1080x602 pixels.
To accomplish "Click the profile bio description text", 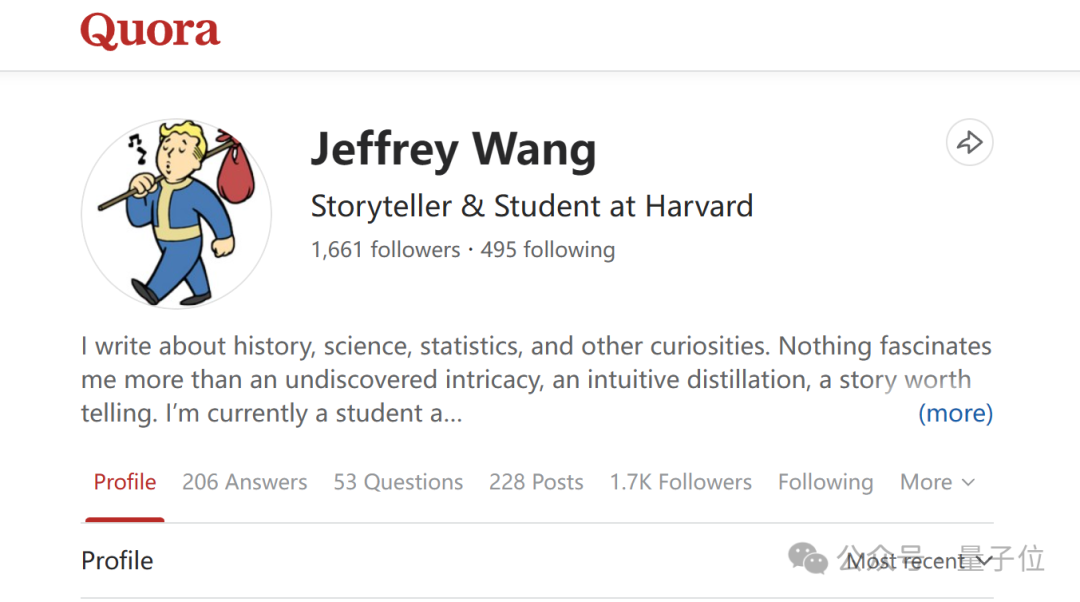I will pos(537,380).
